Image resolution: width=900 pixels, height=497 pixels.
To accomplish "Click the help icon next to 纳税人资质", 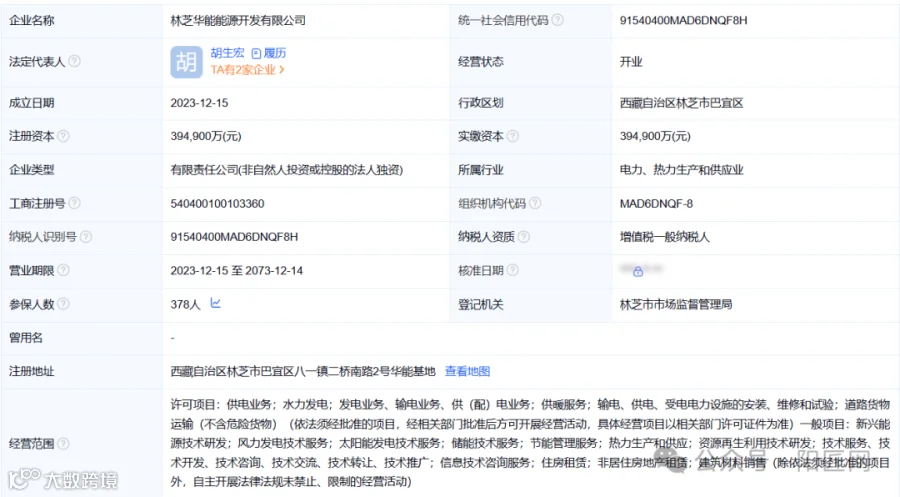I will (x=523, y=236).
